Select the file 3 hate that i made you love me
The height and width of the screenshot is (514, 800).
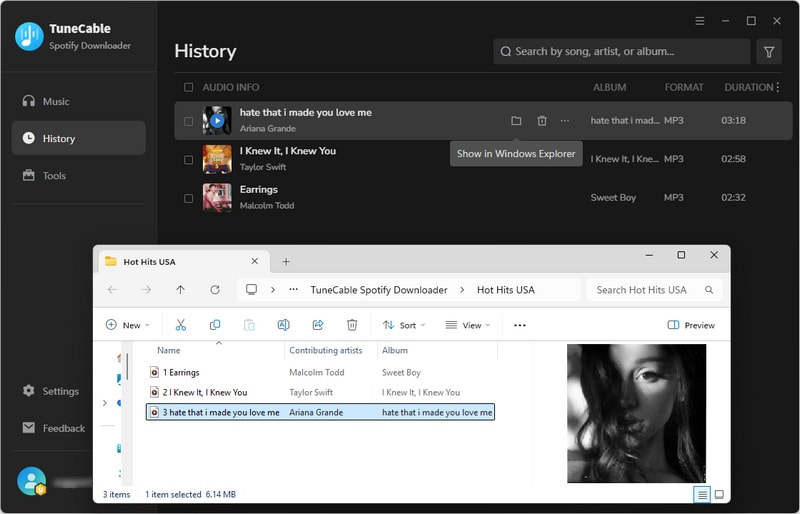[x=320, y=412]
